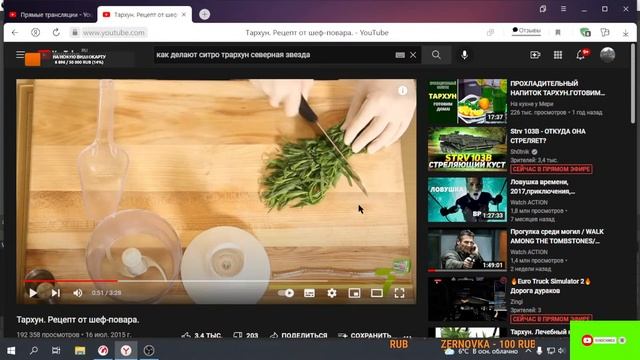Open the Sh0tnik channel

pyautogui.click(x=520, y=152)
